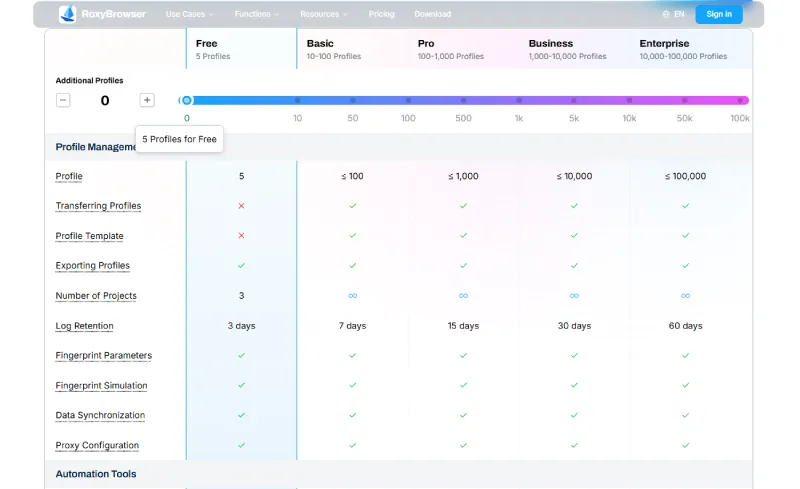
Task: Click Transferring Profiles checkmark in Basic column
Action: click(x=353, y=206)
